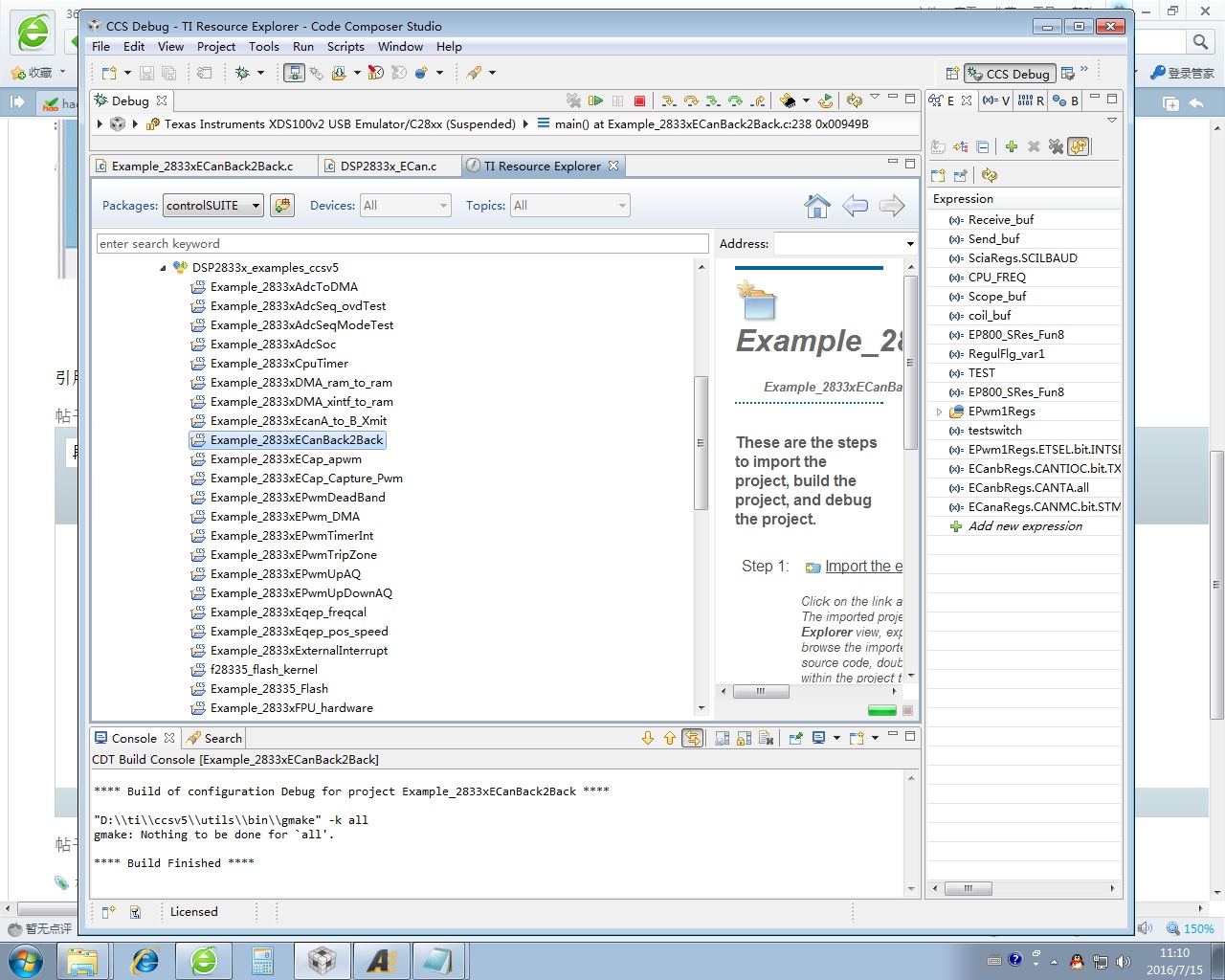The image size is (1225, 980).
Task: Click green plus Add new expression icon
Action: (x=1011, y=146)
